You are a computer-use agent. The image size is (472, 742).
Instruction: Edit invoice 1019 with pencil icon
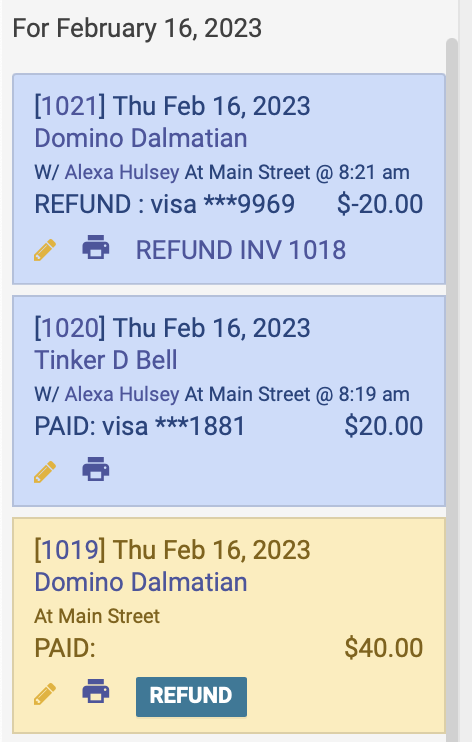45,694
